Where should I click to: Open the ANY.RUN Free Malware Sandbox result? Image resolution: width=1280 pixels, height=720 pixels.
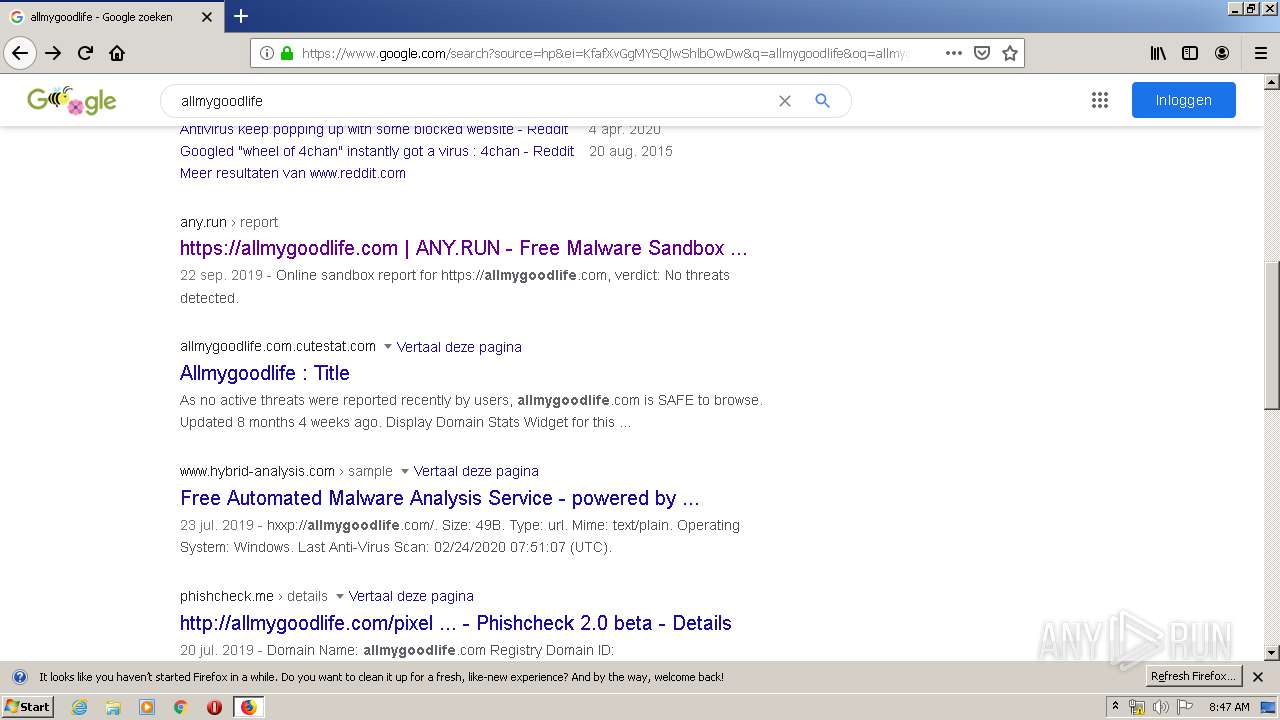pos(464,248)
